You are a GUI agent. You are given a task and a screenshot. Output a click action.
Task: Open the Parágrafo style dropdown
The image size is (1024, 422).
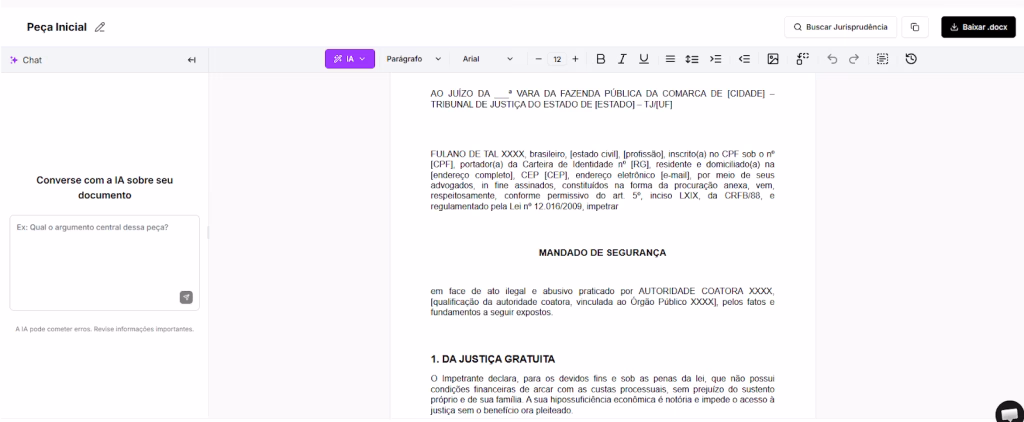coord(414,59)
